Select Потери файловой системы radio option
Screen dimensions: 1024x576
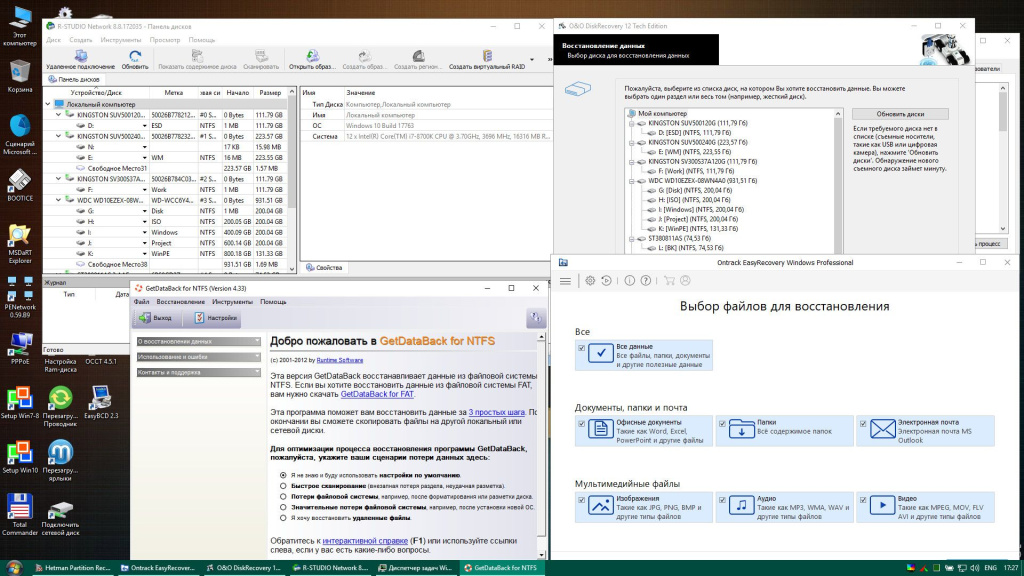click(283, 496)
